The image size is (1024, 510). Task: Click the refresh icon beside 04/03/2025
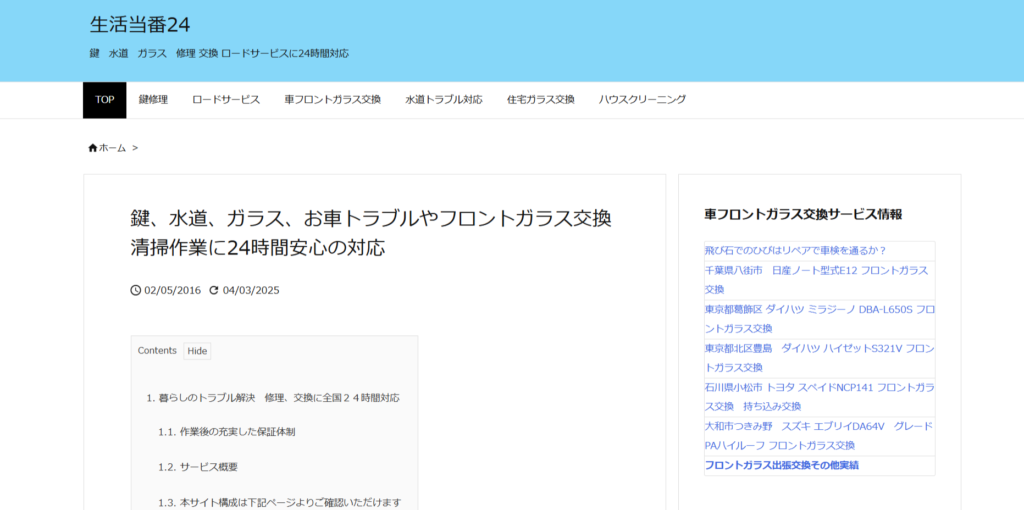(214, 290)
